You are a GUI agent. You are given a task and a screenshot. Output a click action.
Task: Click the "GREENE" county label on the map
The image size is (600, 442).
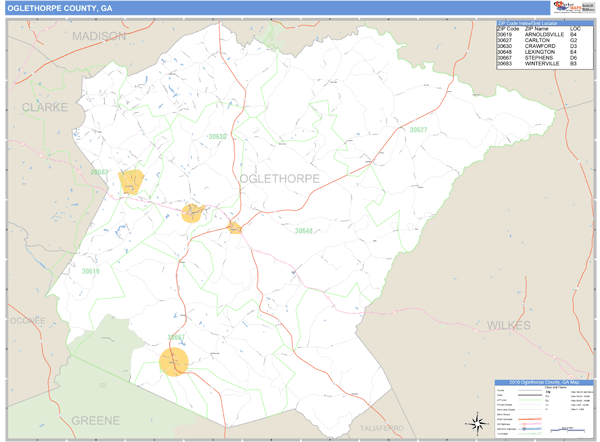click(96, 421)
